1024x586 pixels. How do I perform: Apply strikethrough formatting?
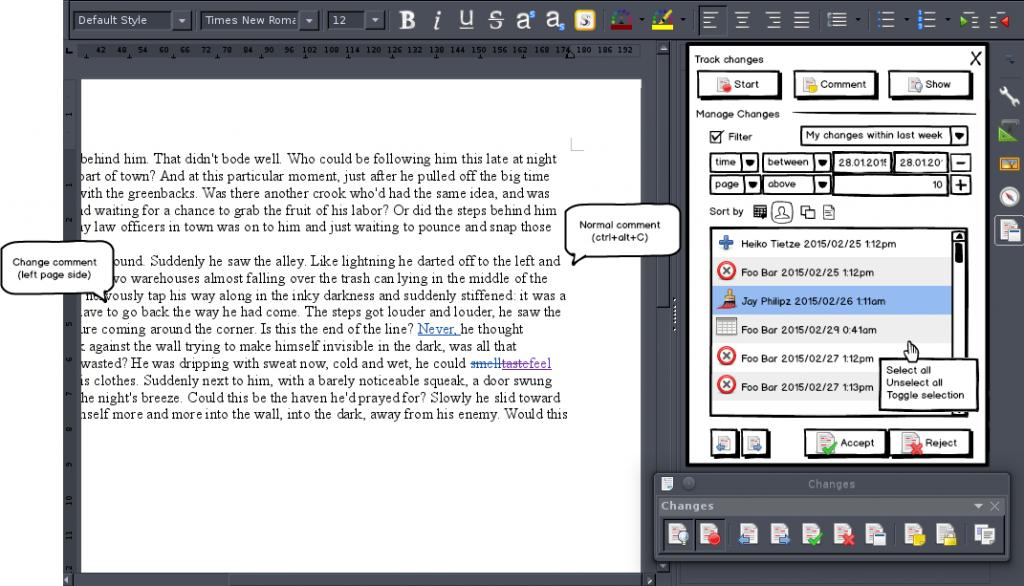(494, 19)
